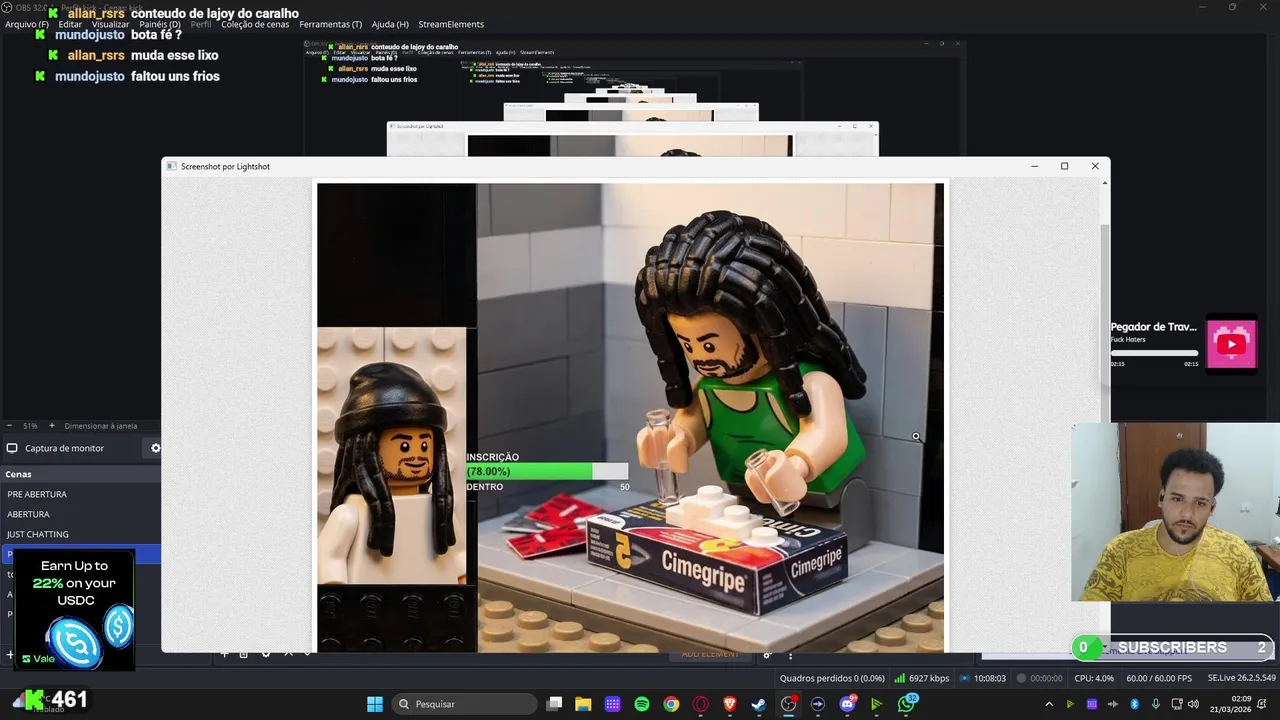Open Google Chrome from the taskbar
This screenshot has width=1280, height=720.
[x=671, y=704]
